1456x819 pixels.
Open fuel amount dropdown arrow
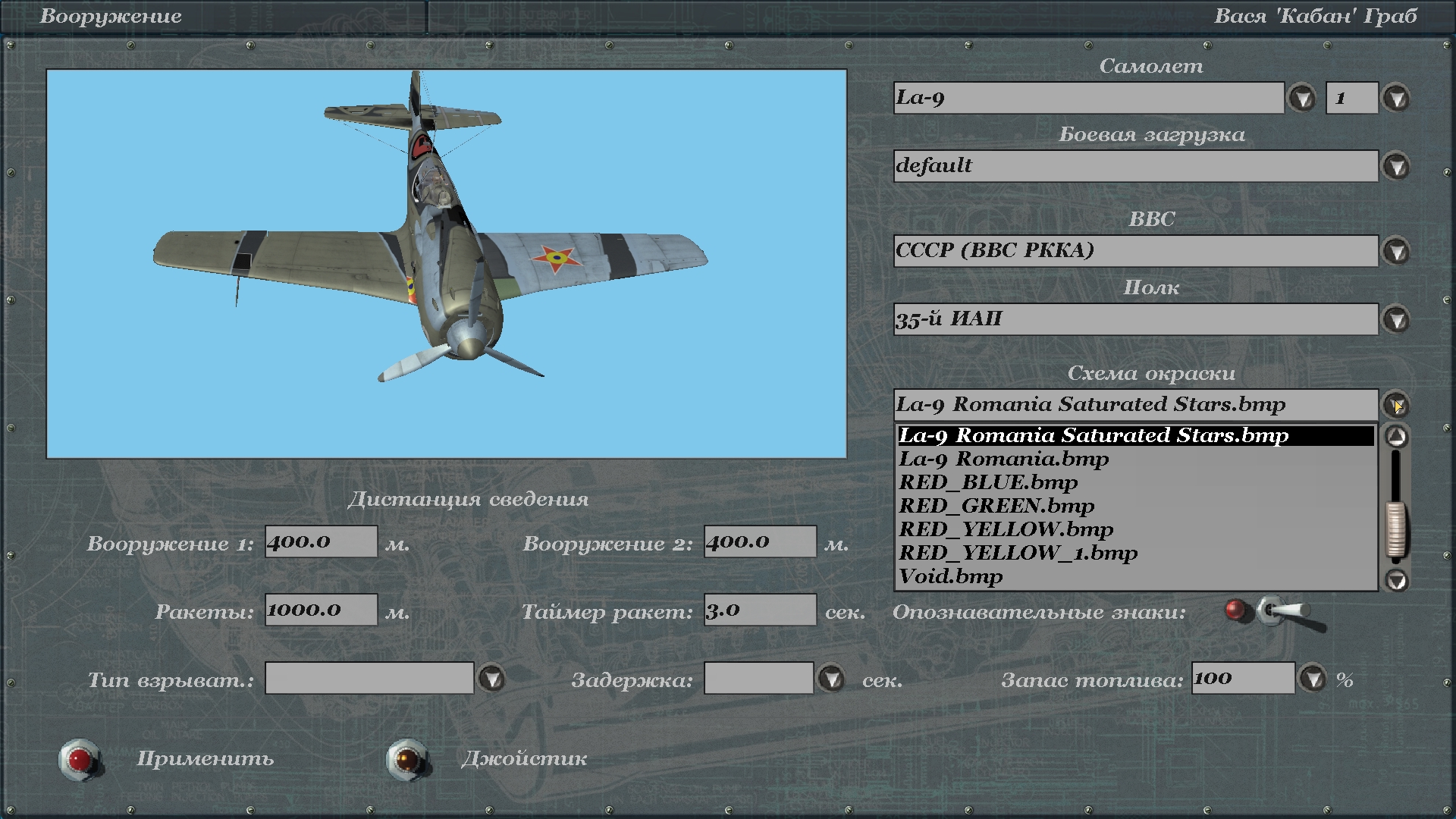pyautogui.click(x=1313, y=679)
